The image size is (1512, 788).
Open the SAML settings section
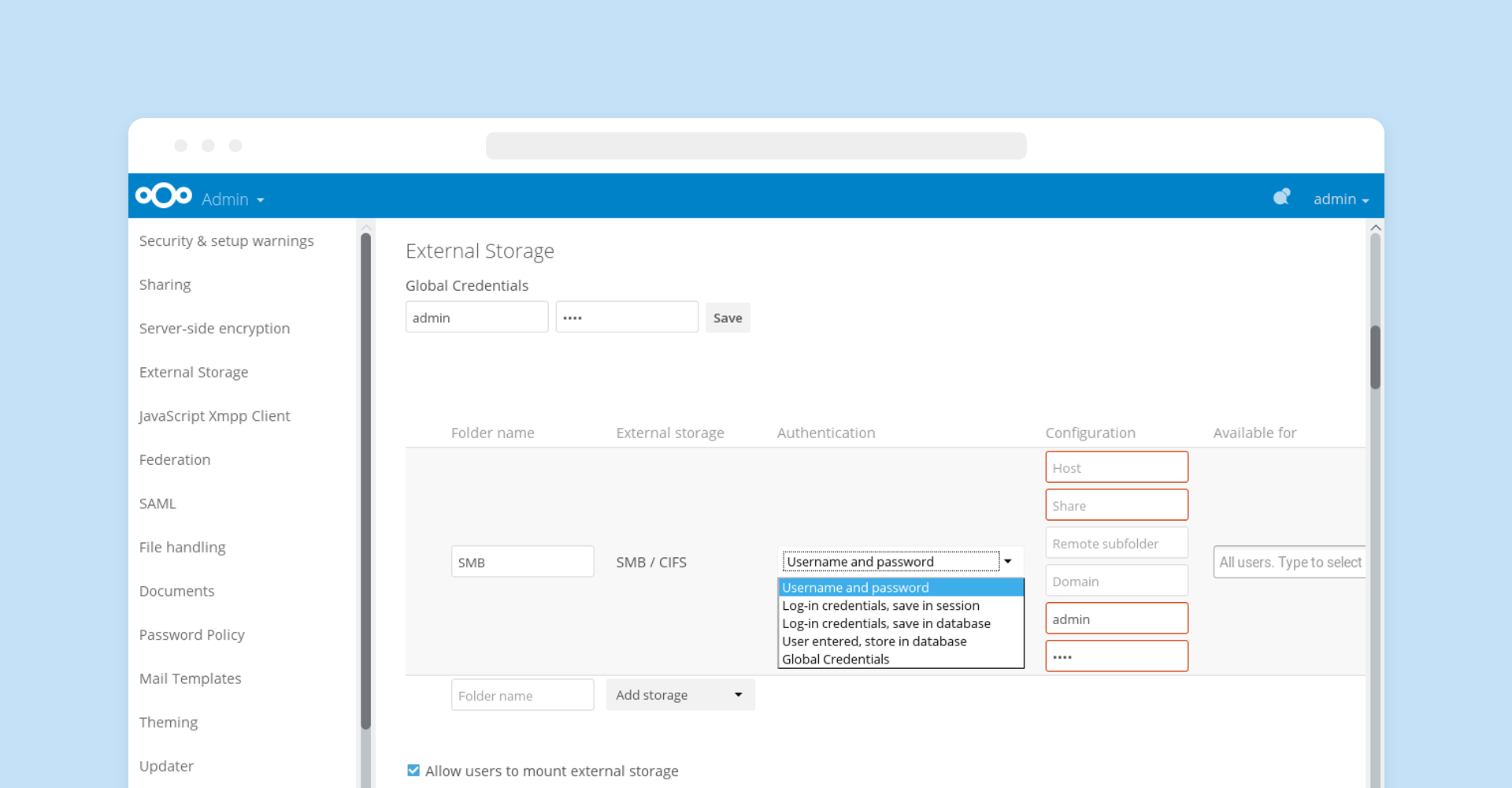click(x=157, y=503)
